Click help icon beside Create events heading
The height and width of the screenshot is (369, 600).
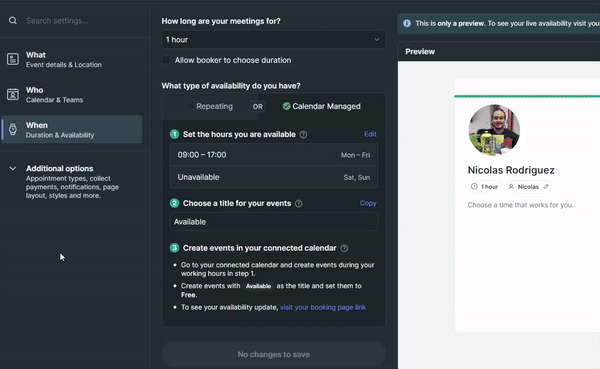[344, 248]
